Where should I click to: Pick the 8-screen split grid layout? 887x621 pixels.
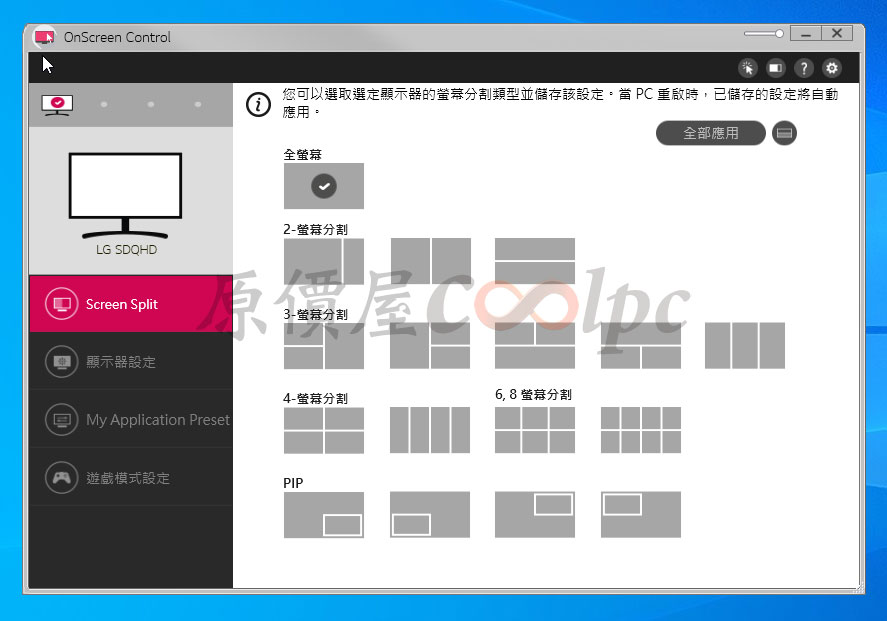tap(641, 430)
